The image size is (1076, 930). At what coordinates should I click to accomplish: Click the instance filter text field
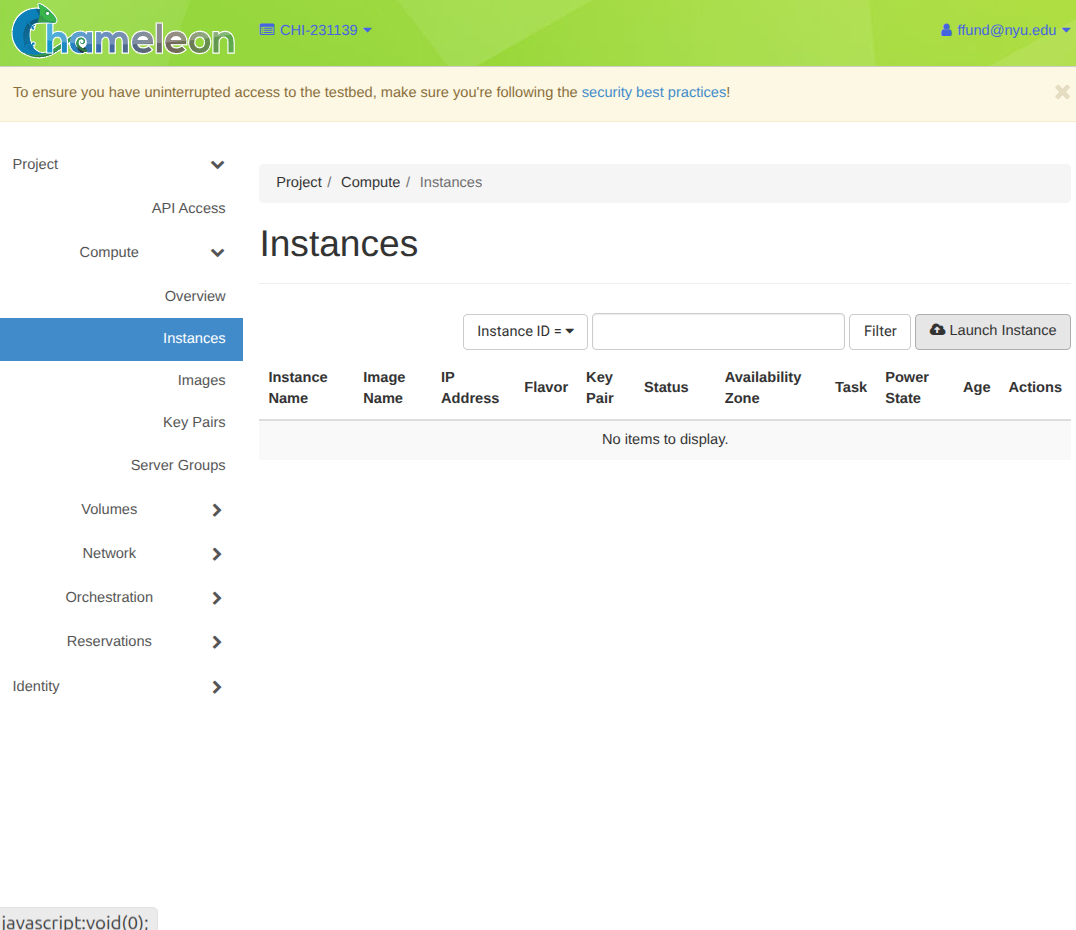(718, 331)
